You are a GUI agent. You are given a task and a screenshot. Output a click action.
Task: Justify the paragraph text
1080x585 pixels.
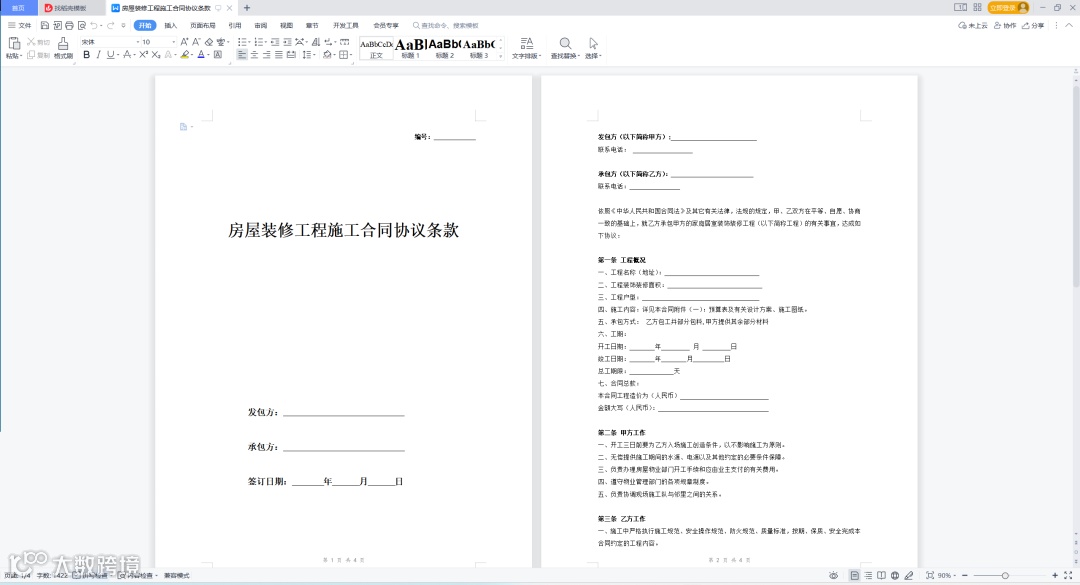click(279, 54)
